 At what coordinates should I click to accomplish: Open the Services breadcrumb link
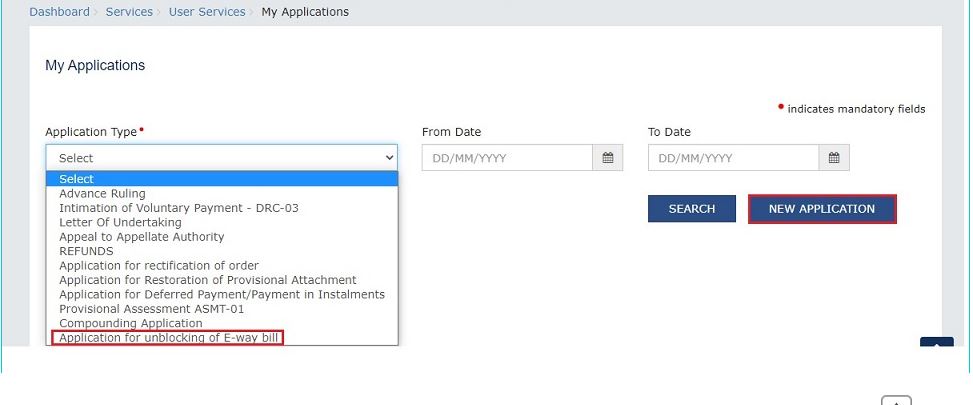tap(129, 12)
